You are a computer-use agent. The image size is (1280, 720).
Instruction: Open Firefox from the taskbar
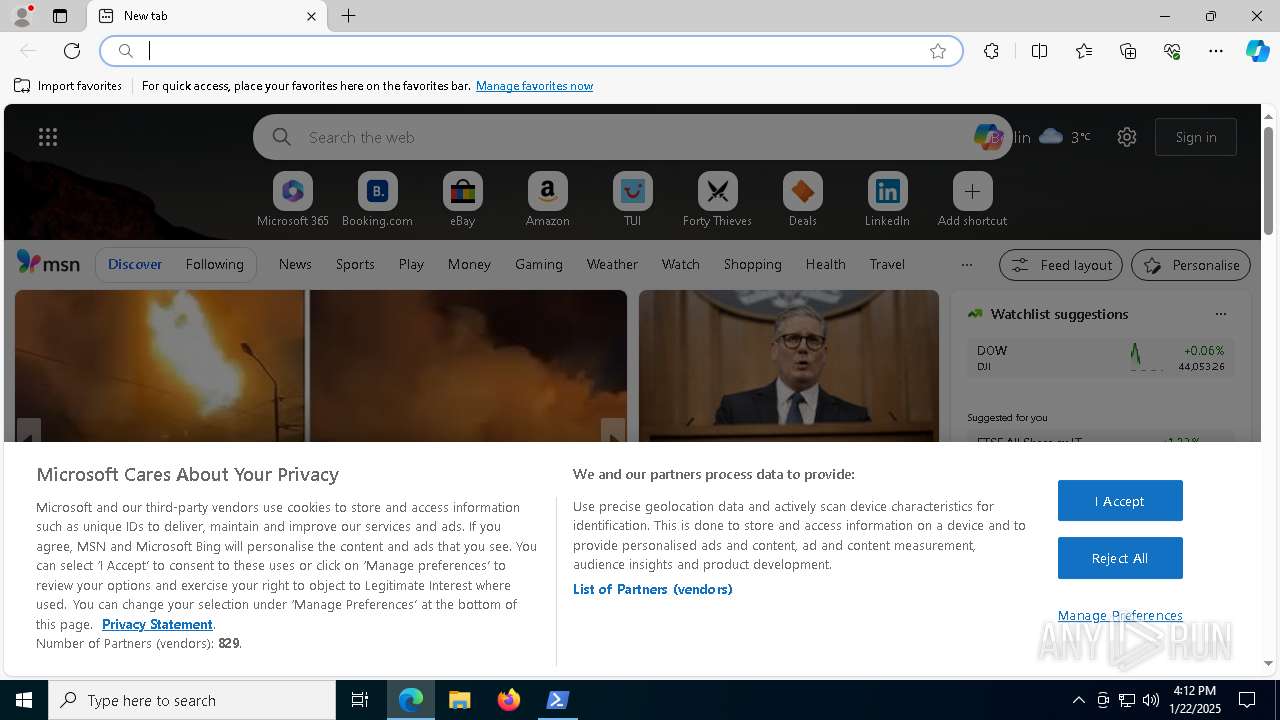click(x=509, y=700)
